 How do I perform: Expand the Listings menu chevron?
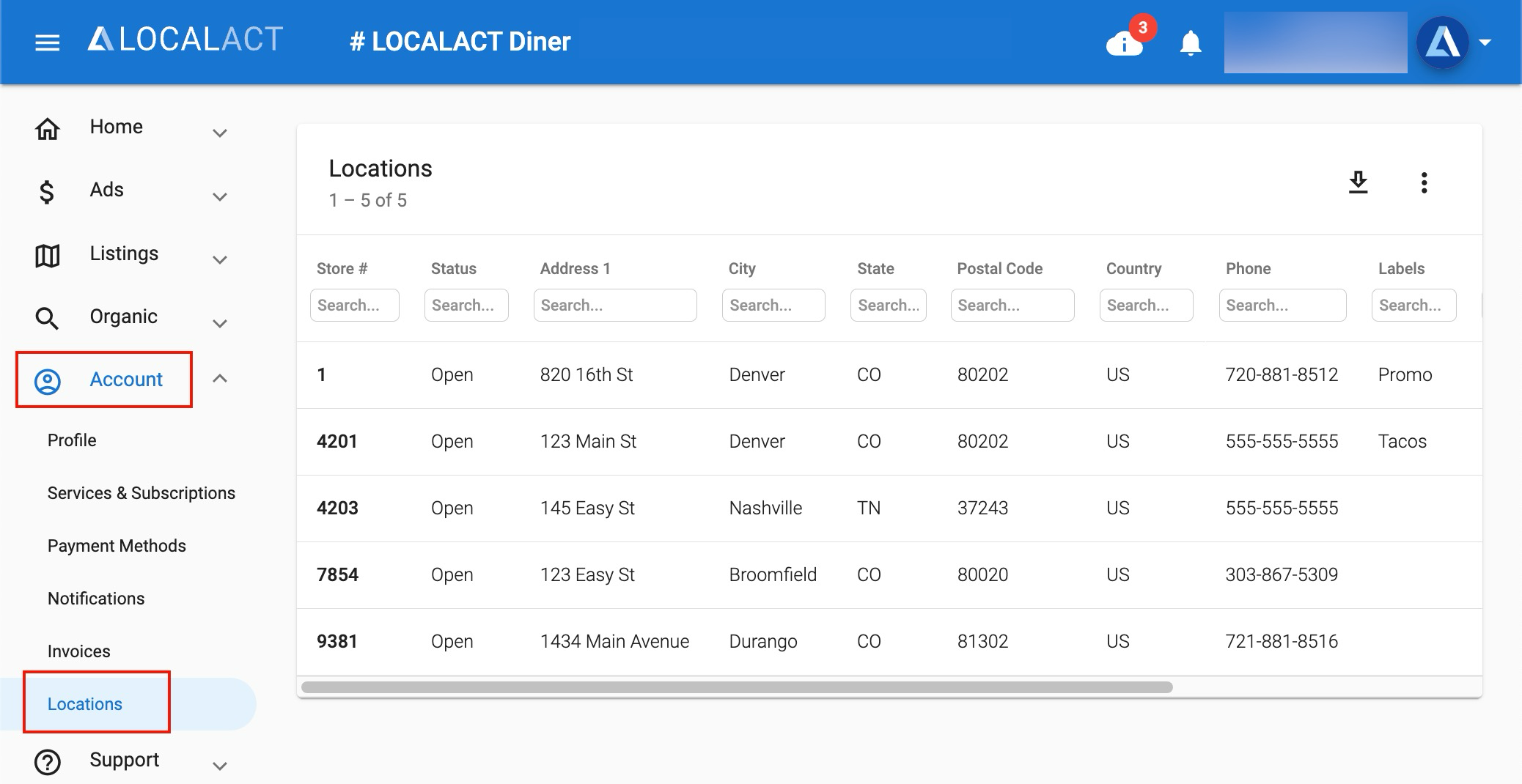tap(220, 260)
